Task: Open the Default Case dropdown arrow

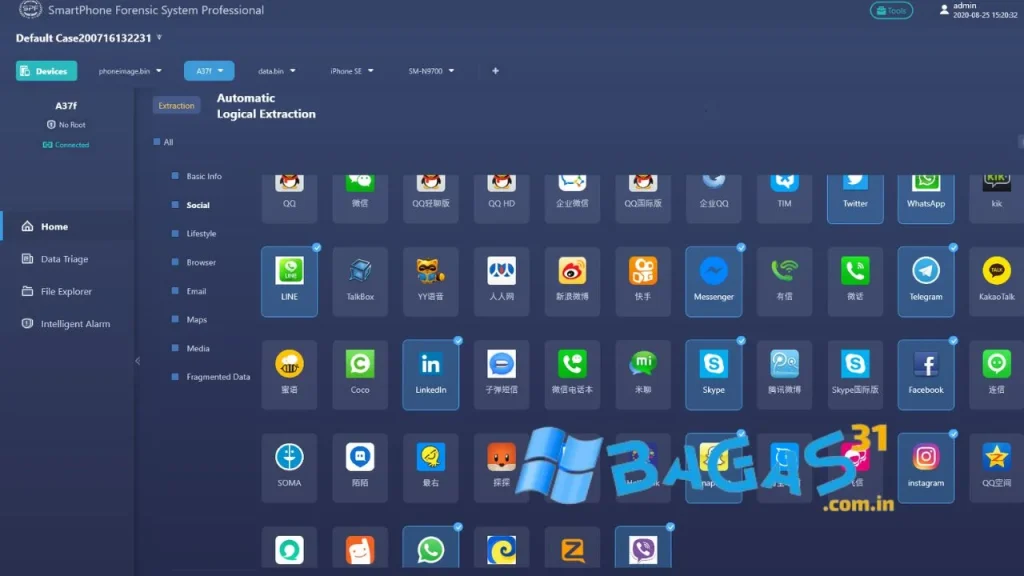Action: (159, 38)
